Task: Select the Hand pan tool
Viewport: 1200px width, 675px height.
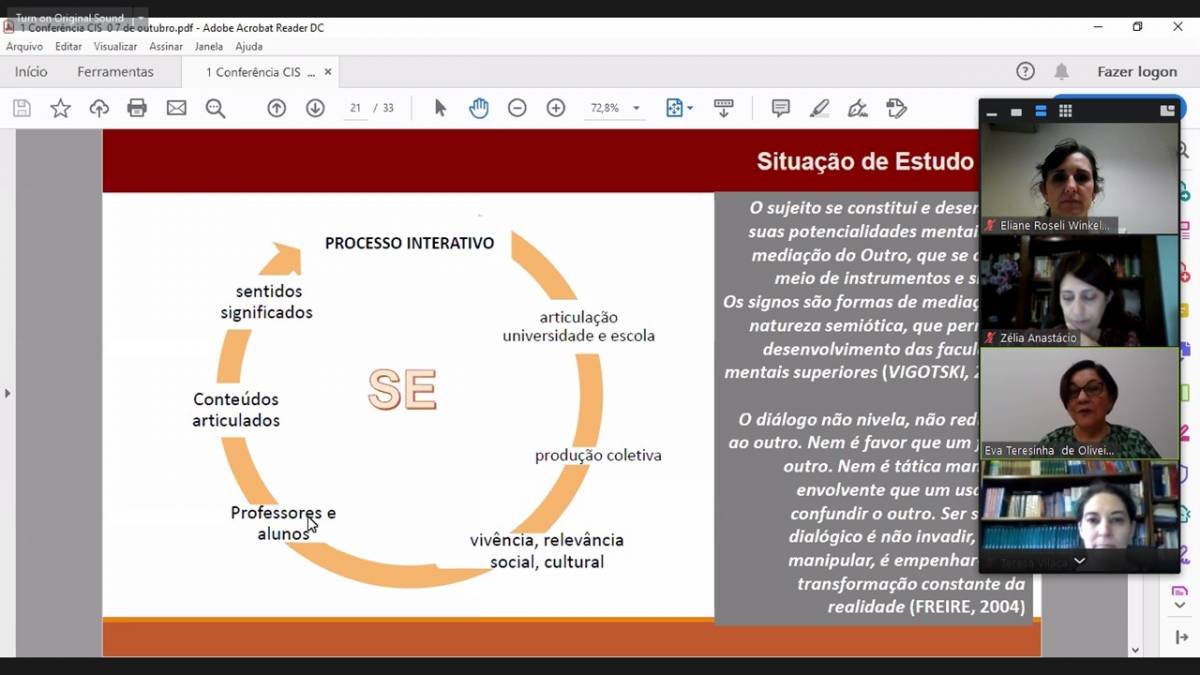Action: point(479,108)
